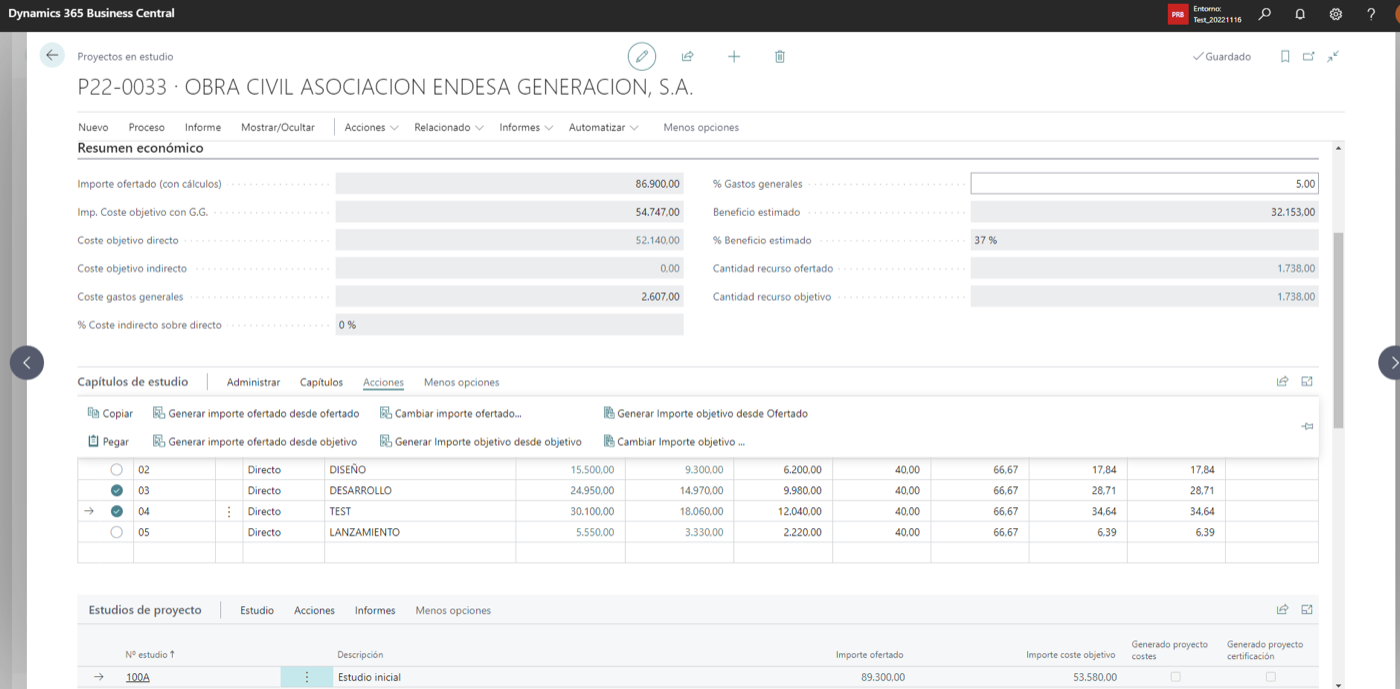Click the PRB environment badge
Screen dimensions: 1400x689
(x=1178, y=15)
